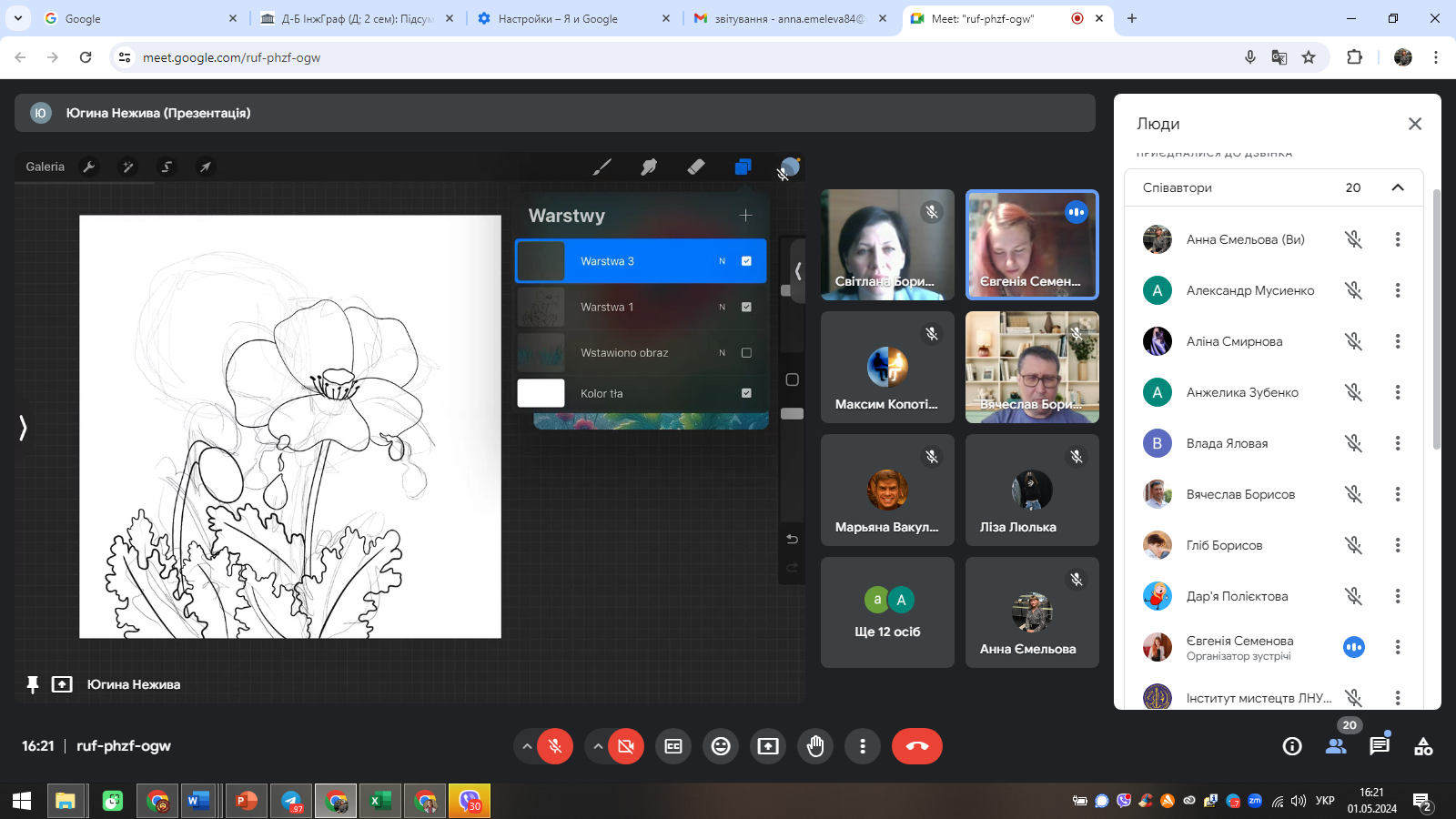Open meeting details info icon

1292,746
